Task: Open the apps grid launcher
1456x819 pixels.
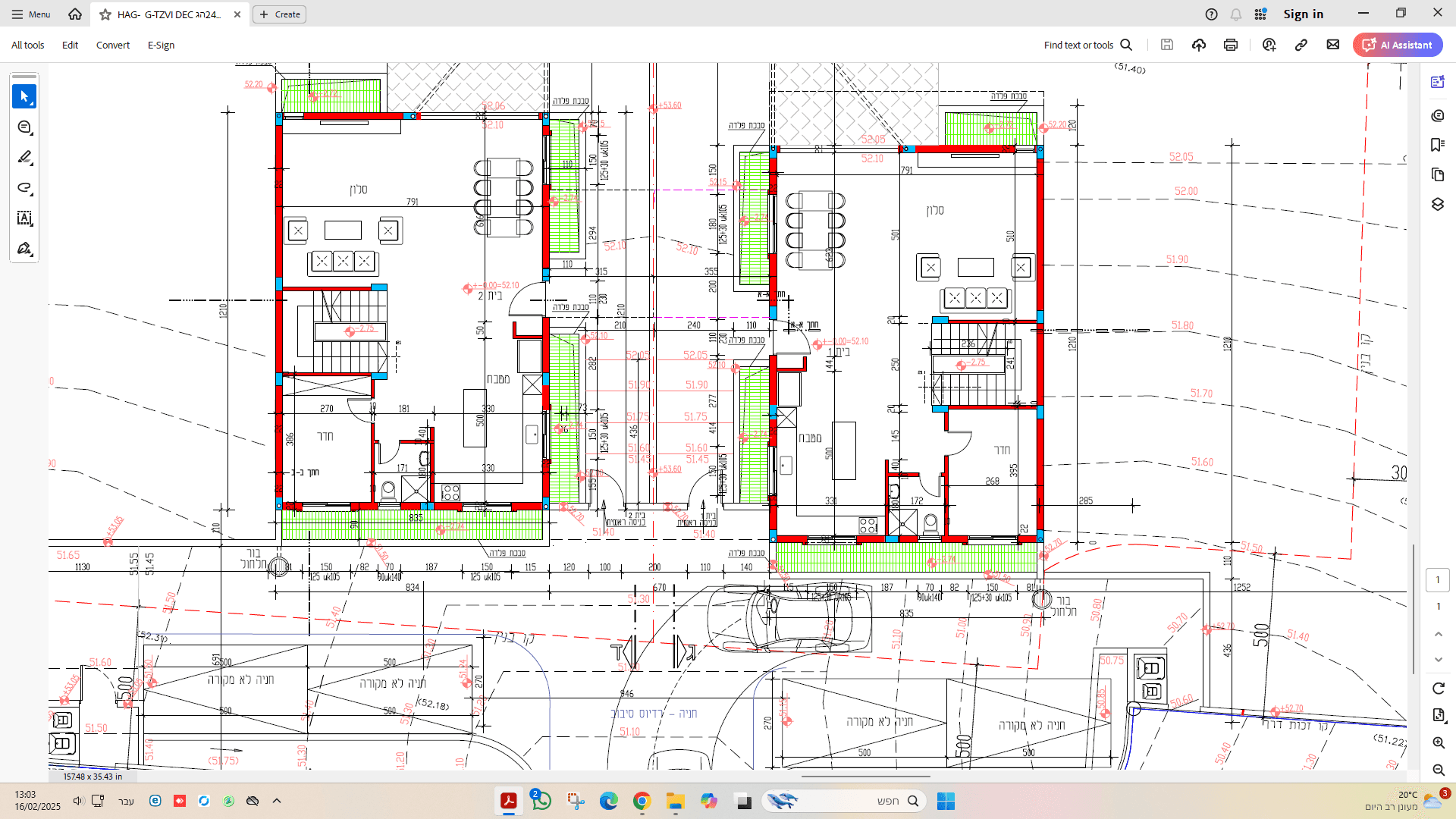Action: click(x=1260, y=14)
